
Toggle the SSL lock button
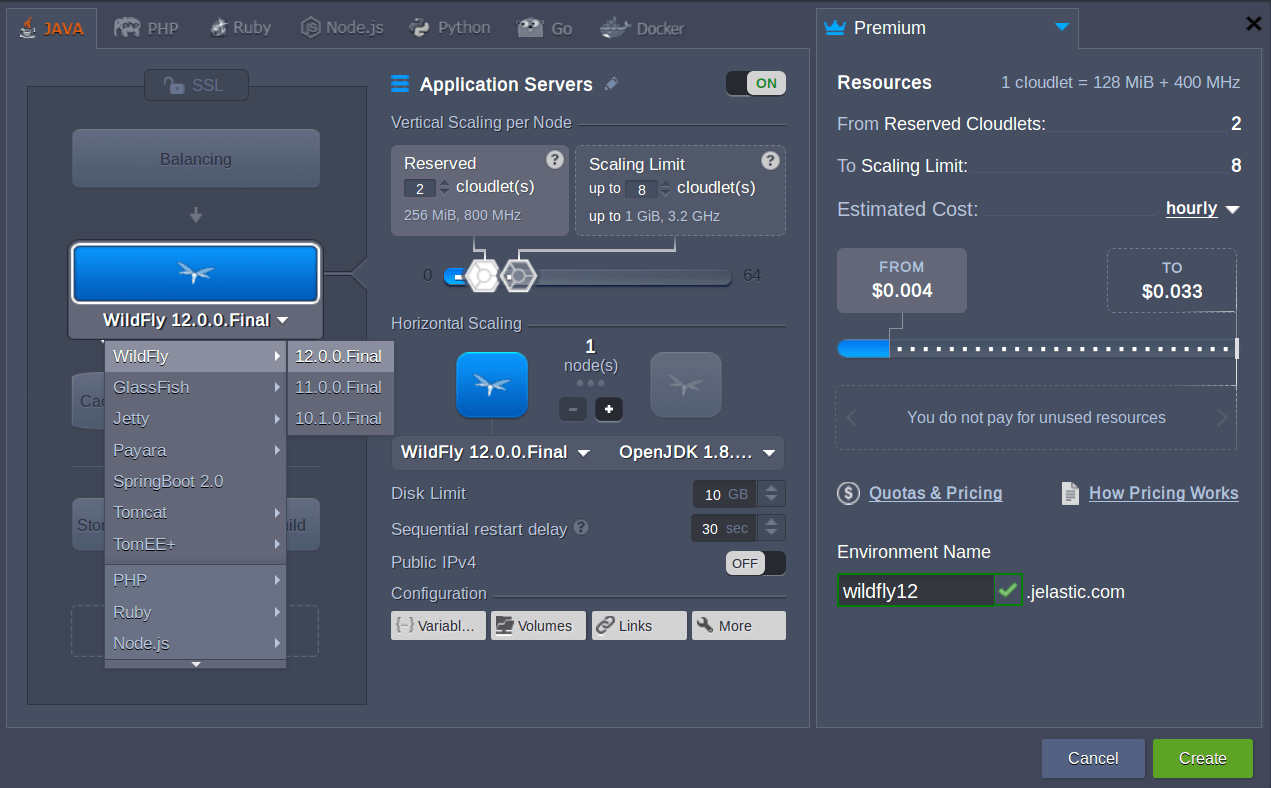tap(196, 85)
